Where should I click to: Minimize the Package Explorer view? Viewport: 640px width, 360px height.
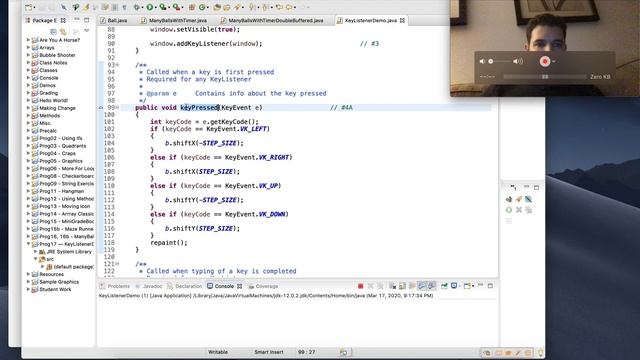[x=77, y=19]
